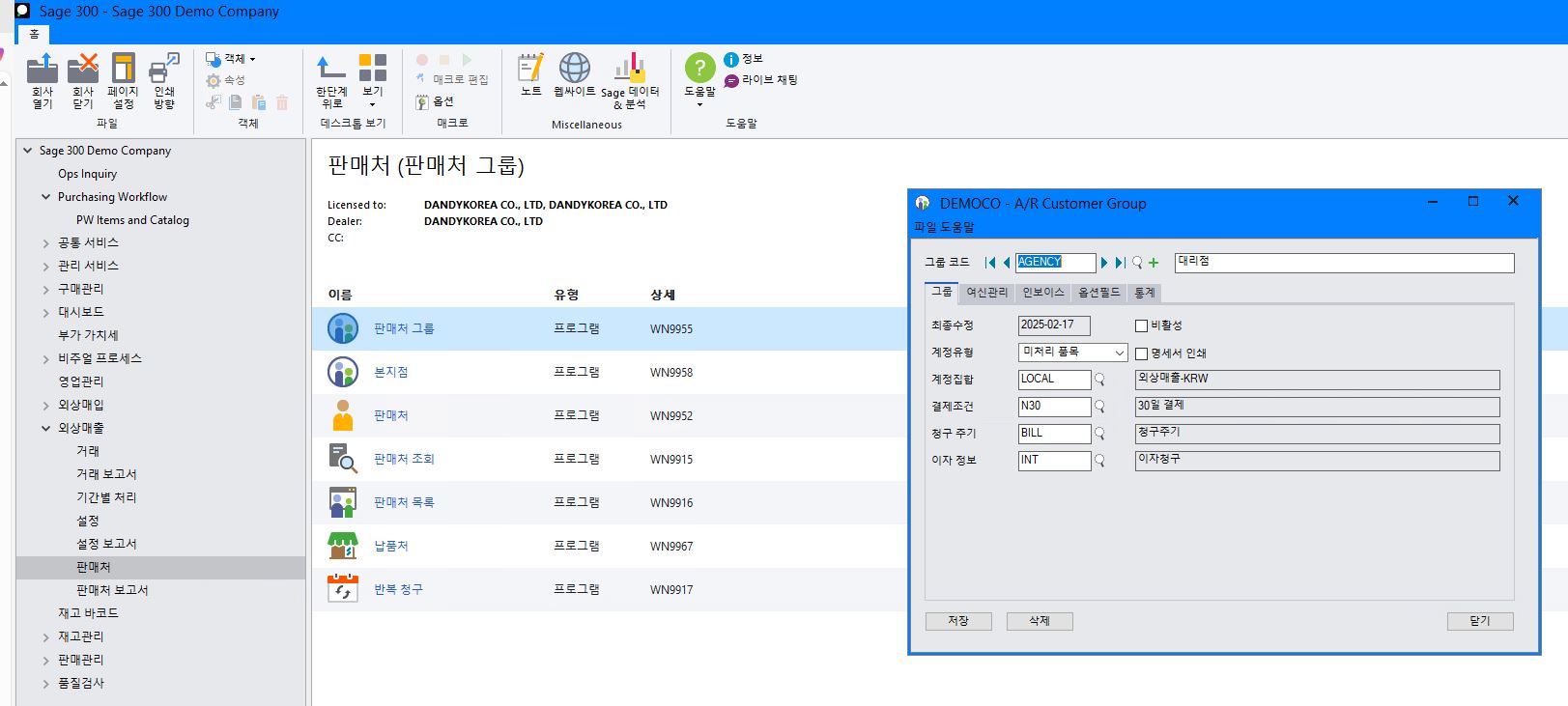Viewport: 1568px width, 706px height.
Task: Open 도움말 menu in Customer Group window
Action: click(956, 227)
